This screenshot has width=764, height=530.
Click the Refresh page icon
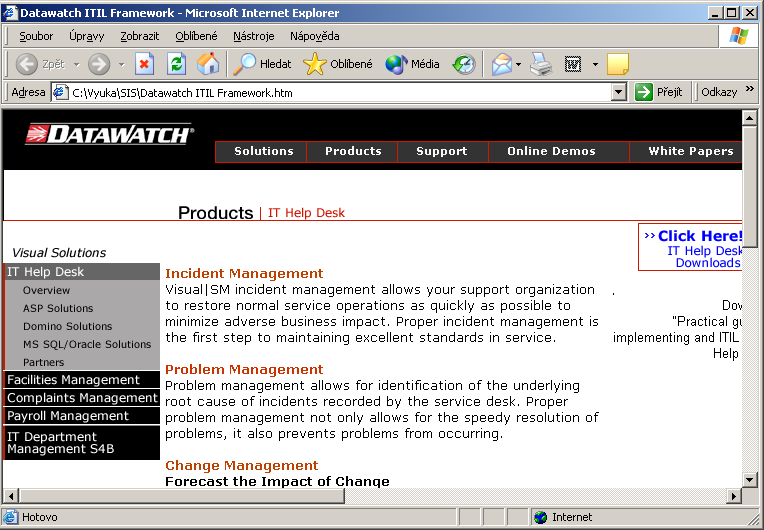tap(176, 64)
